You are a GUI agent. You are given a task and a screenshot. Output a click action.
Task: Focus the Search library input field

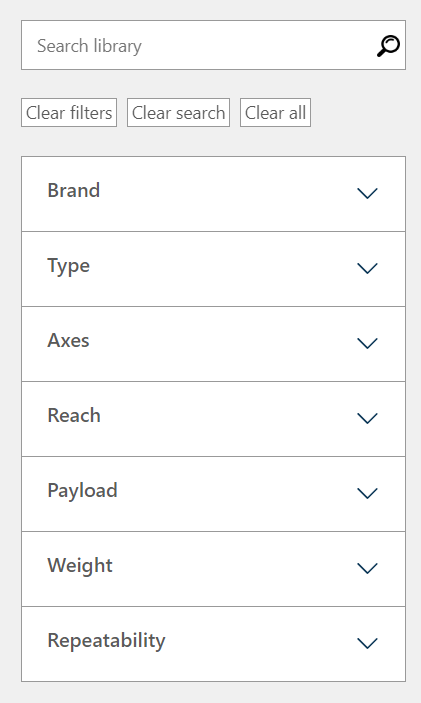click(213, 45)
